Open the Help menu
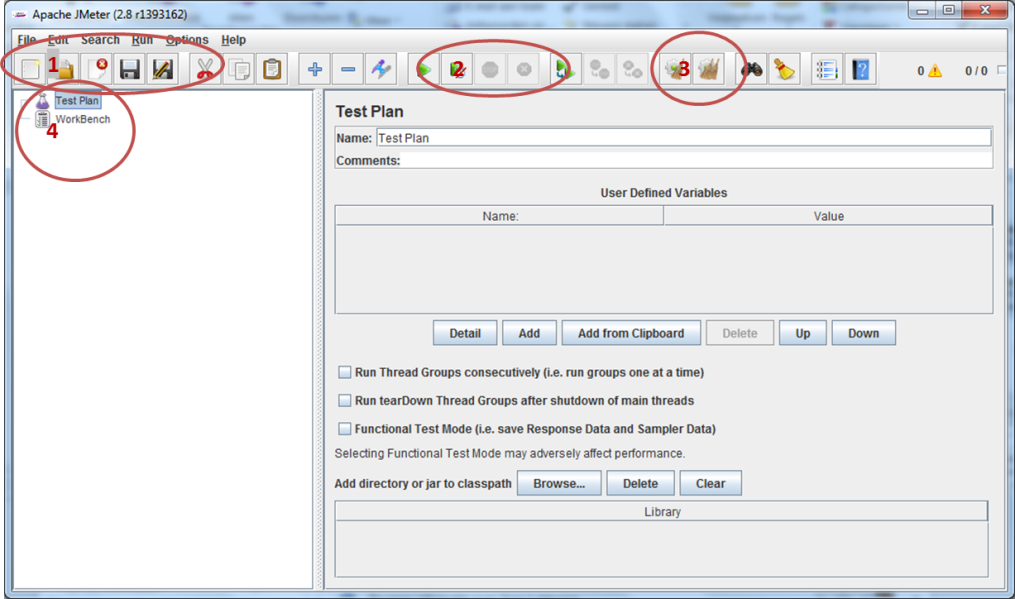 click(x=234, y=40)
